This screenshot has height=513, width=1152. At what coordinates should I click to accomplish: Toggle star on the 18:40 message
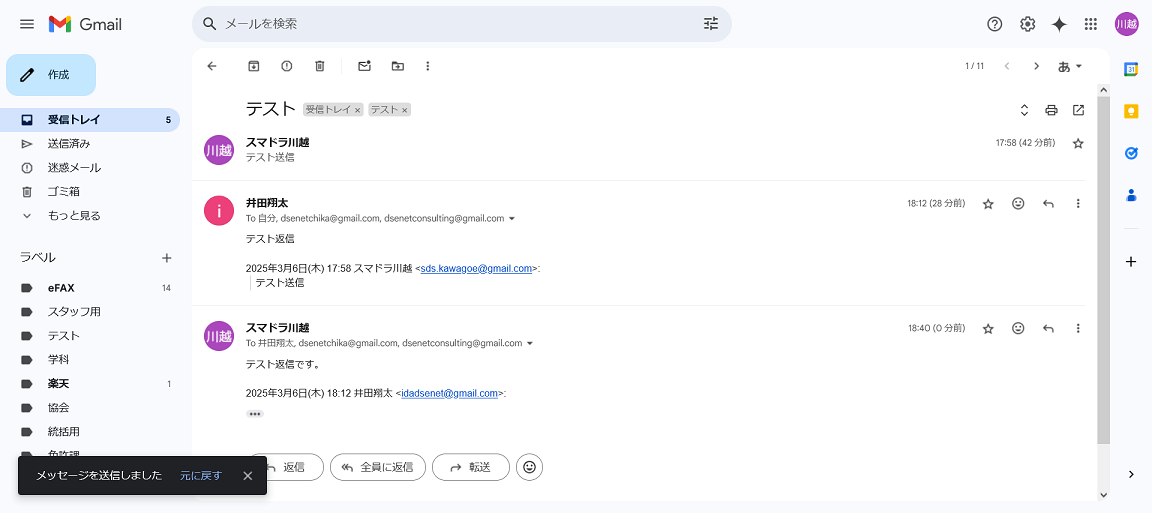988,328
